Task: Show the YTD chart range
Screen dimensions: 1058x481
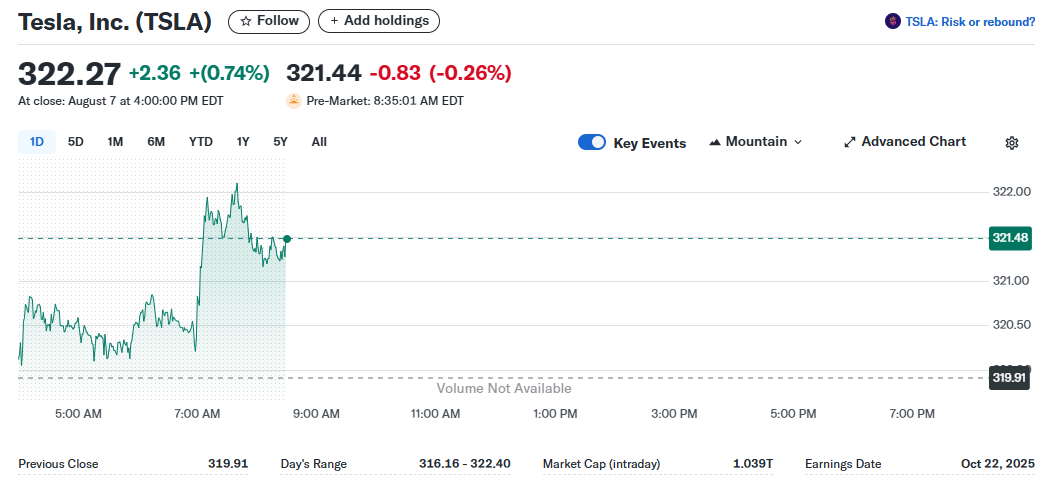Action: (x=200, y=142)
